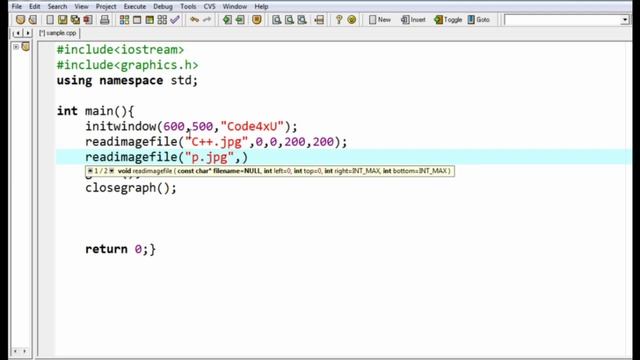Click the line #include<iostream>
This screenshot has height=360, width=640.
coord(120,50)
